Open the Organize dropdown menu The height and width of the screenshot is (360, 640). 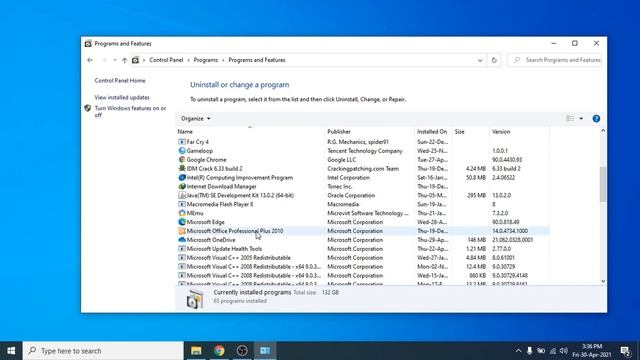pos(196,119)
